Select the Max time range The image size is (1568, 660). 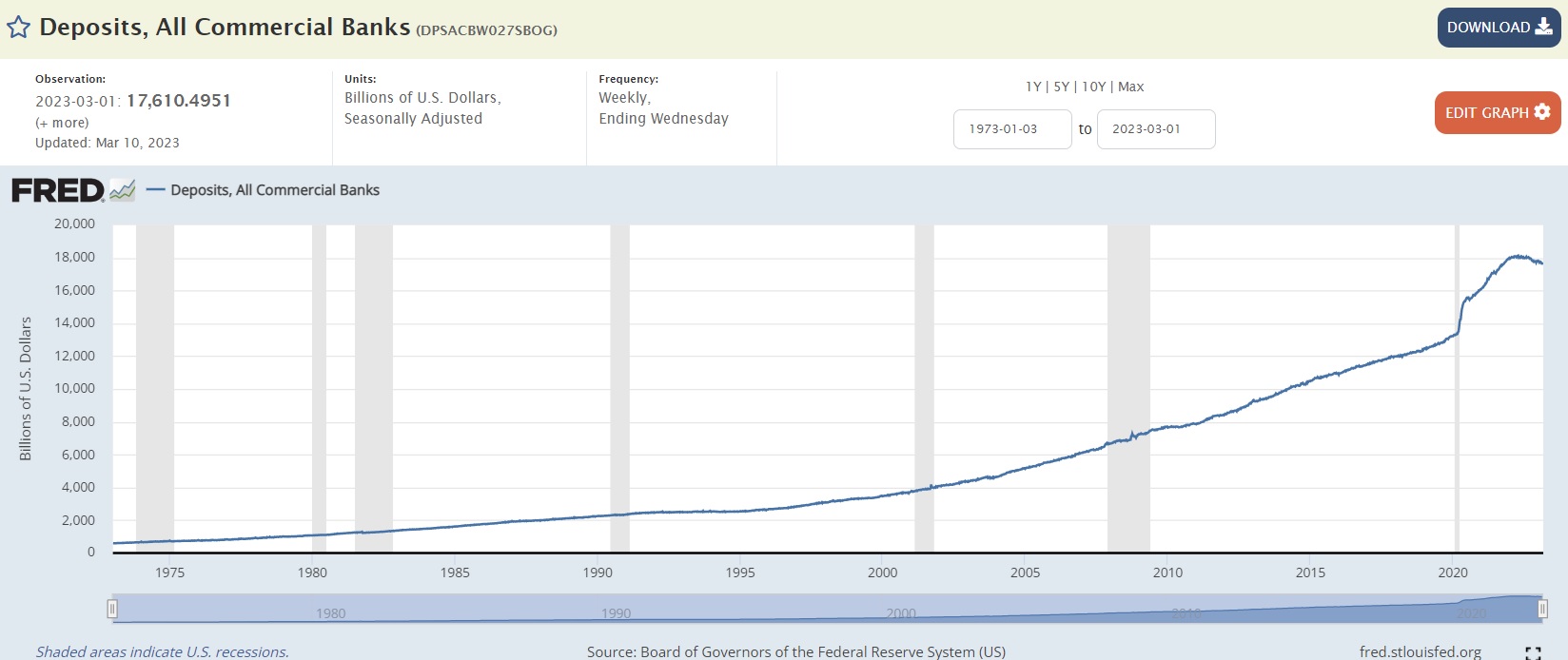pos(1131,87)
